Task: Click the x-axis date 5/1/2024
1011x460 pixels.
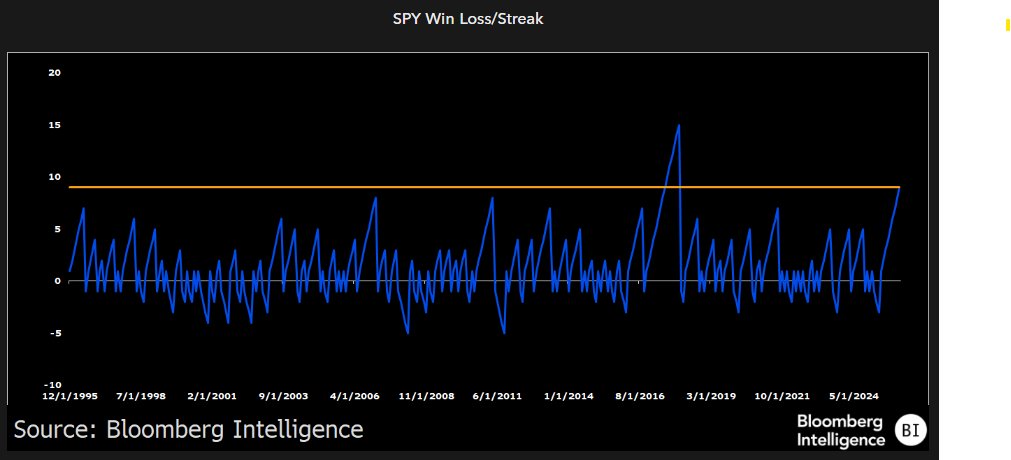Action: [854, 396]
